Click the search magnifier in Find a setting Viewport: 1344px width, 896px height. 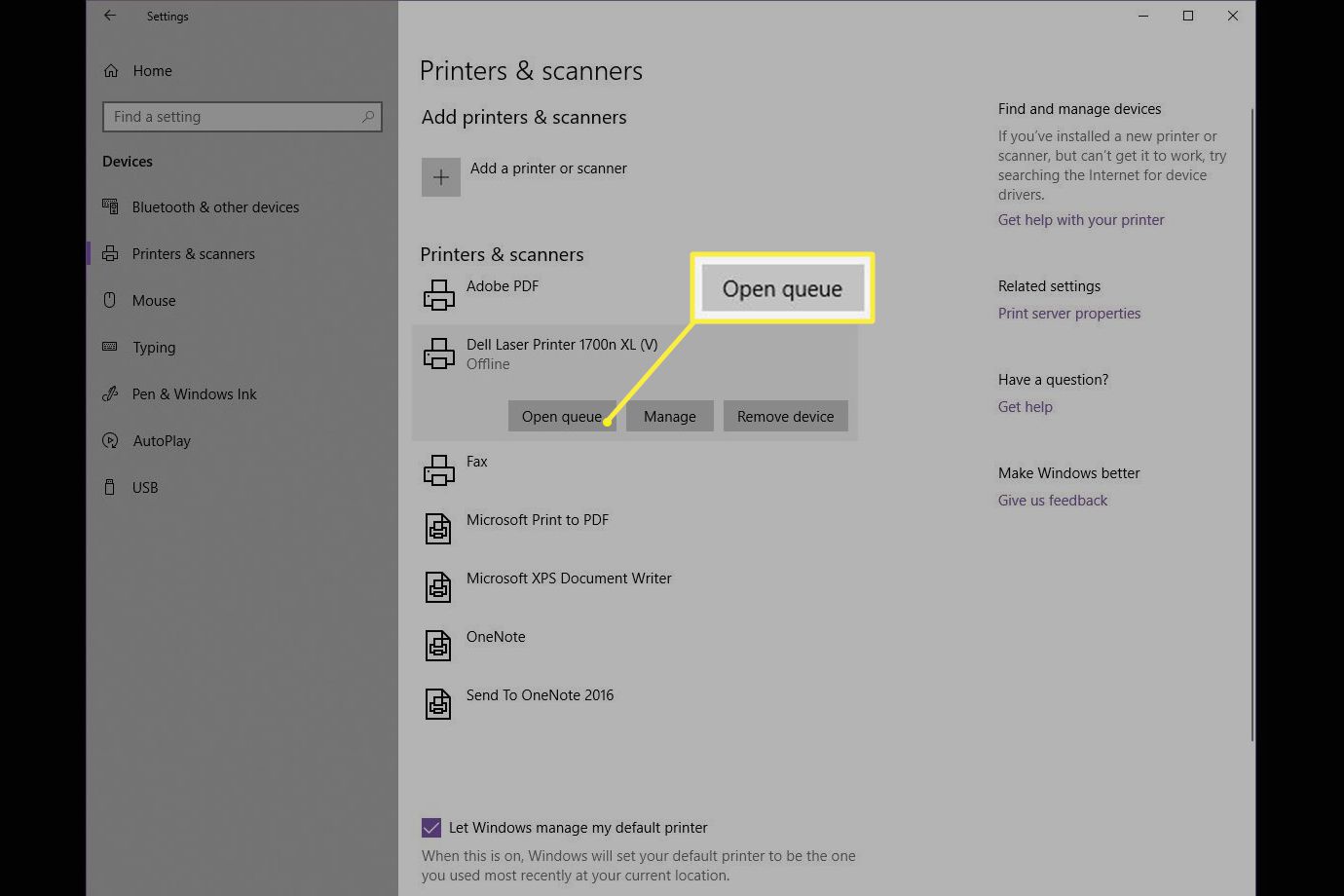367,116
